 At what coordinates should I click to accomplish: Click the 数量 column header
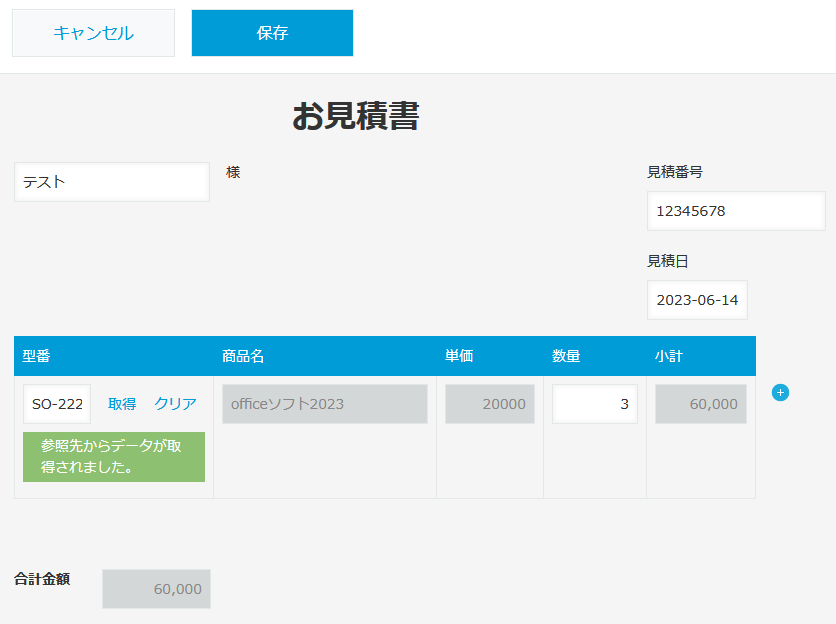pyautogui.click(x=566, y=356)
